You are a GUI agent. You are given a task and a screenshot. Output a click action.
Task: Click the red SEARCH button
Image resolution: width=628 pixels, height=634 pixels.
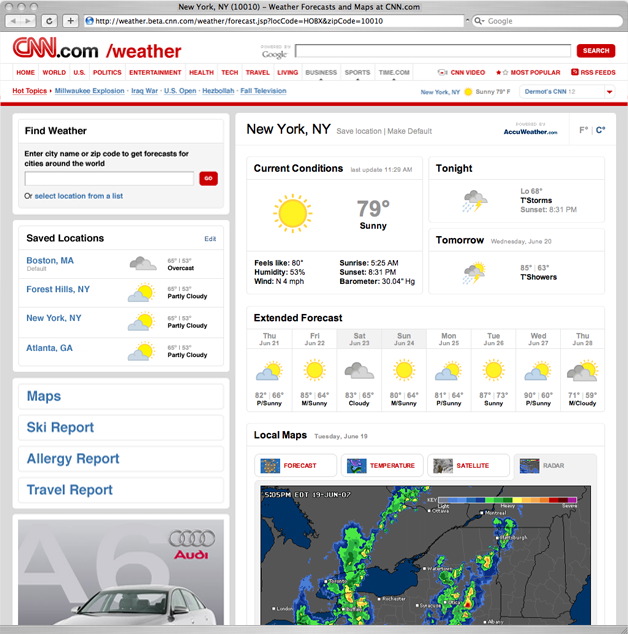tap(596, 51)
